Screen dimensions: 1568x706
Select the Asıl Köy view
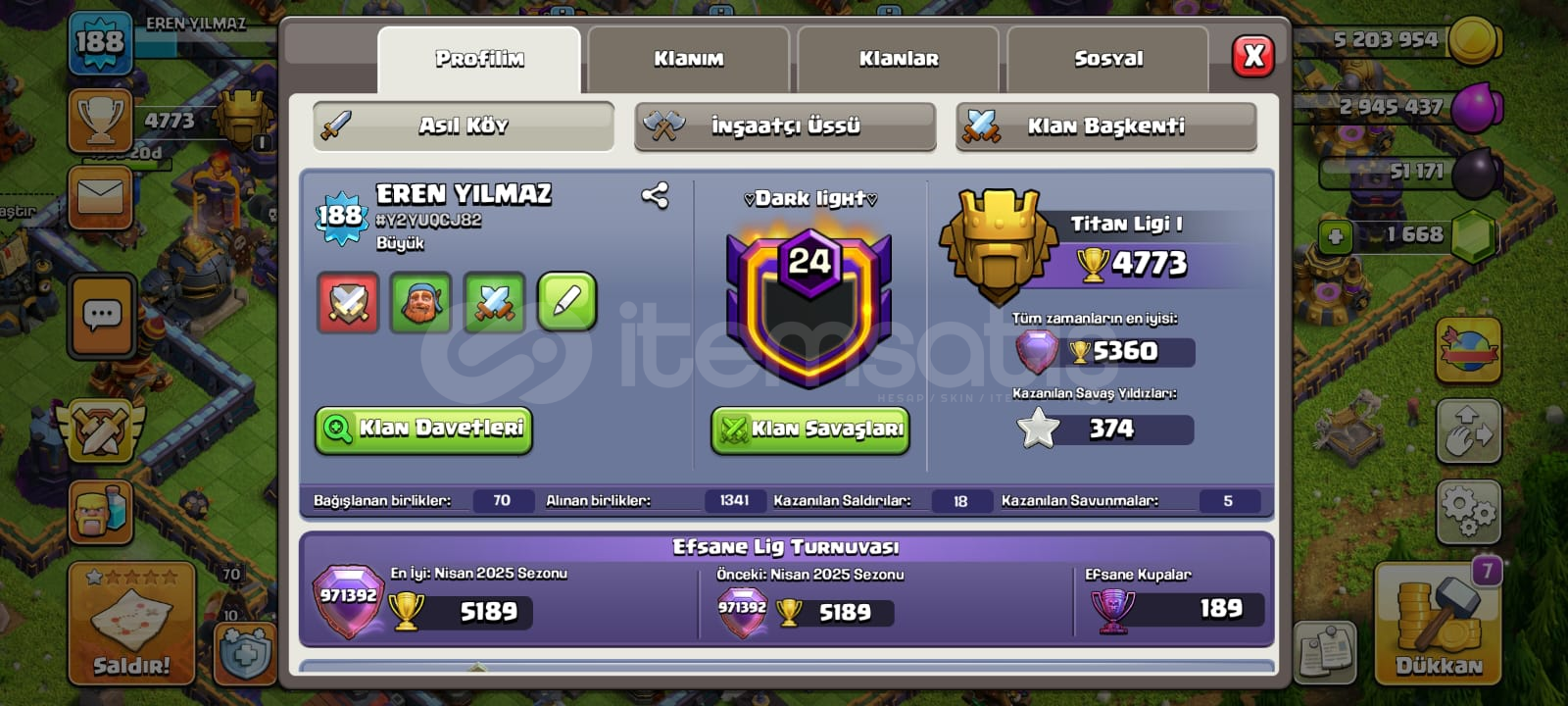[x=464, y=126]
